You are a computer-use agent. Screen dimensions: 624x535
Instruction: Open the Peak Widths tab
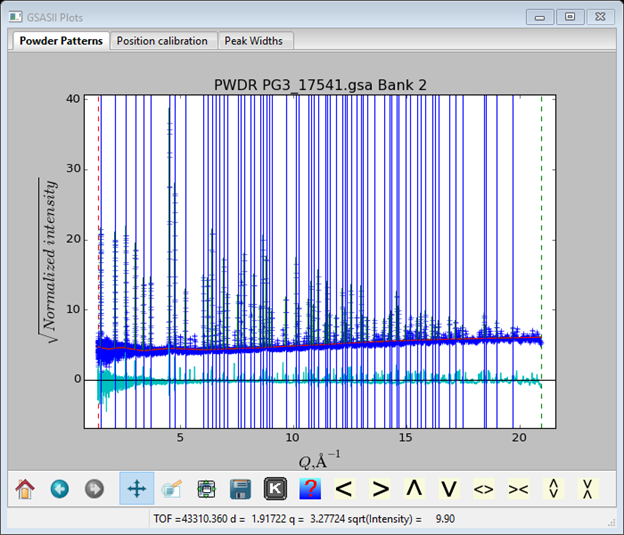click(x=253, y=41)
